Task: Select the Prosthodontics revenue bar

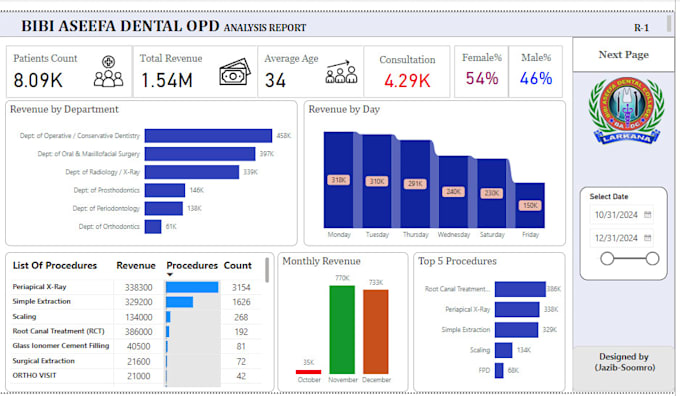Action: pyautogui.click(x=165, y=190)
